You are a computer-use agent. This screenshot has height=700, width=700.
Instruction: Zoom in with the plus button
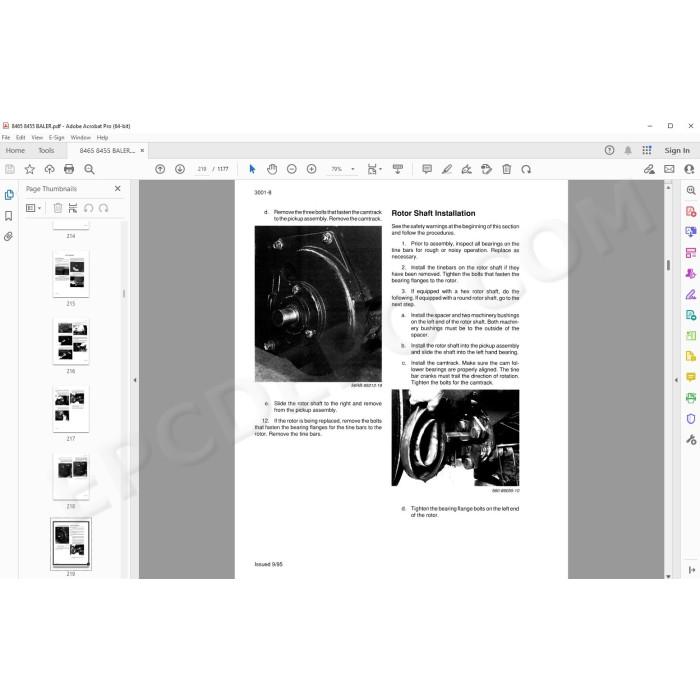312,169
